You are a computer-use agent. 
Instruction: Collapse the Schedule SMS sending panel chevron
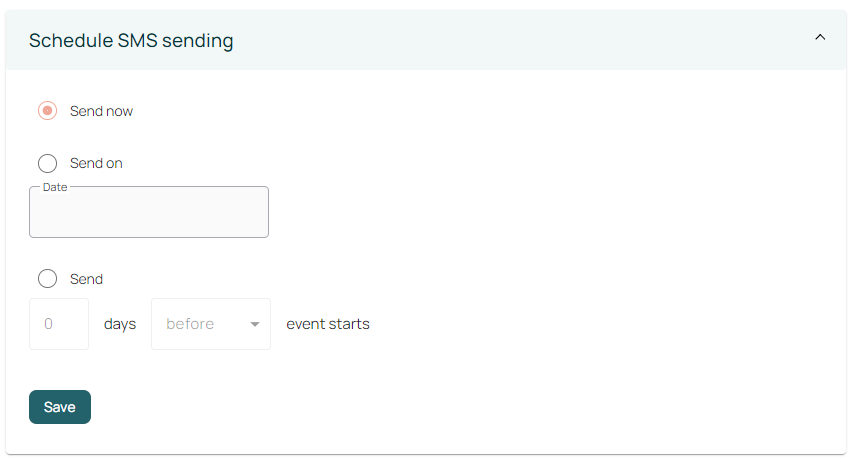pos(820,38)
